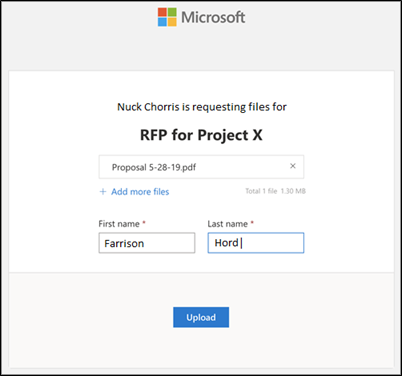Click the Last name label
Viewport: 402px width, 376px height.
[x=228, y=224]
